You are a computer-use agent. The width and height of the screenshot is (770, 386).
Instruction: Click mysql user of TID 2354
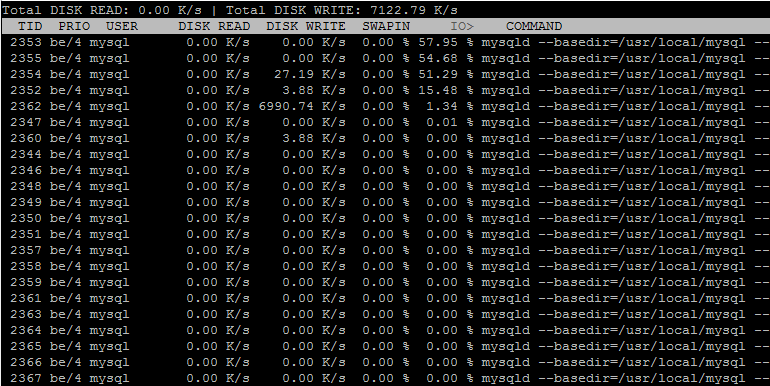(x=110, y=74)
